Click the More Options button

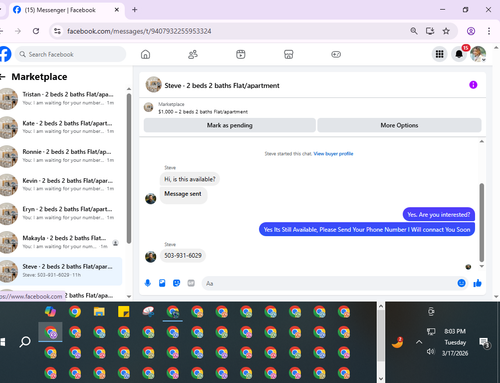point(399,125)
